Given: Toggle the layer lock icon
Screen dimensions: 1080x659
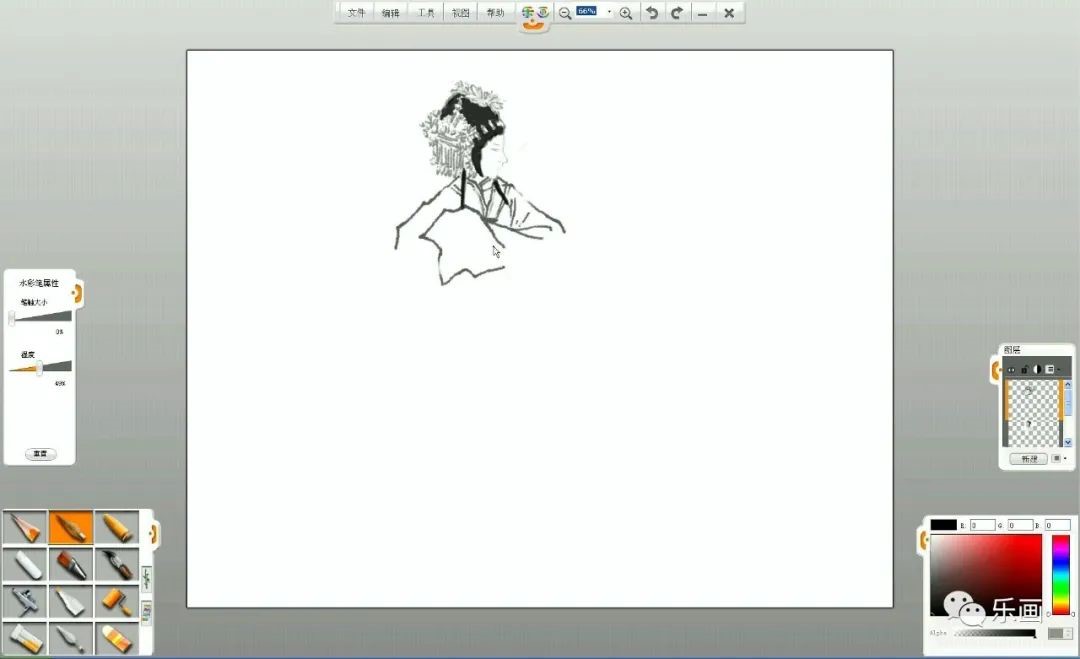Looking at the screenshot, I should [x=1024, y=370].
